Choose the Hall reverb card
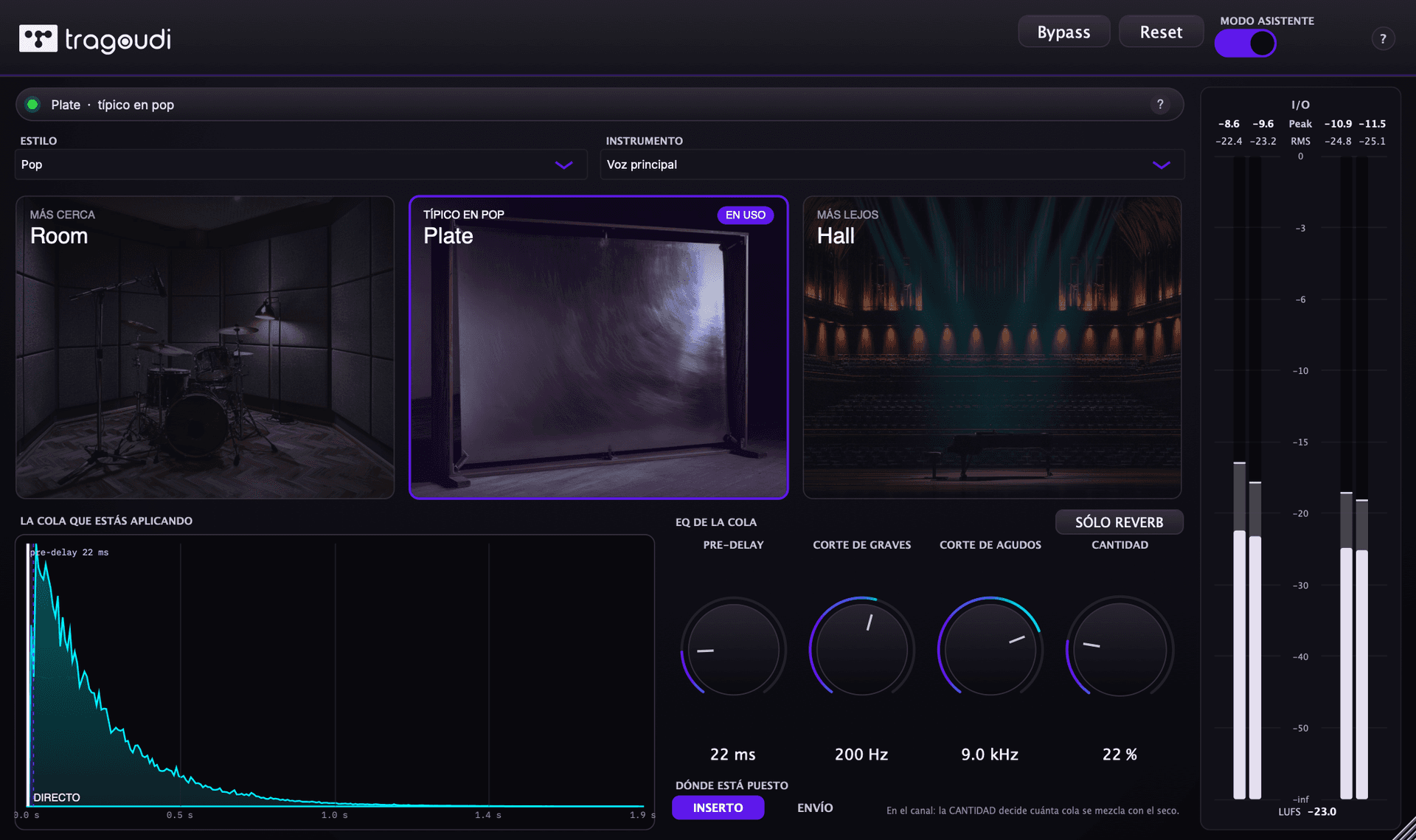Viewport: 1416px width, 840px height. point(992,347)
